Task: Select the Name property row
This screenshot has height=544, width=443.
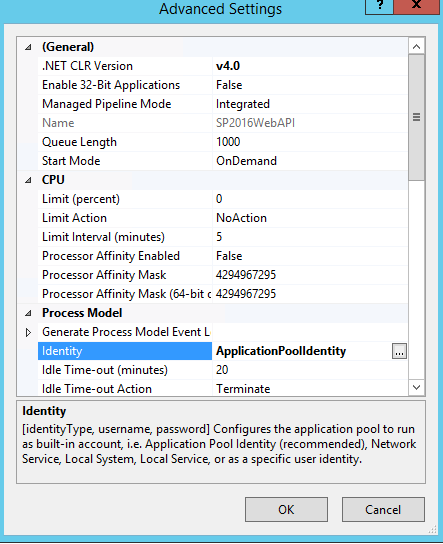Action: (58, 123)
